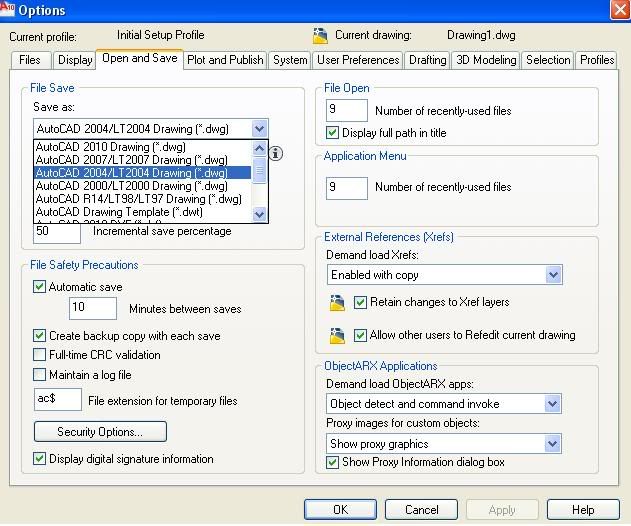Screen dimensions: 631x526
Task: Click the format list scroll-up arrow
Action: (260, 148)
